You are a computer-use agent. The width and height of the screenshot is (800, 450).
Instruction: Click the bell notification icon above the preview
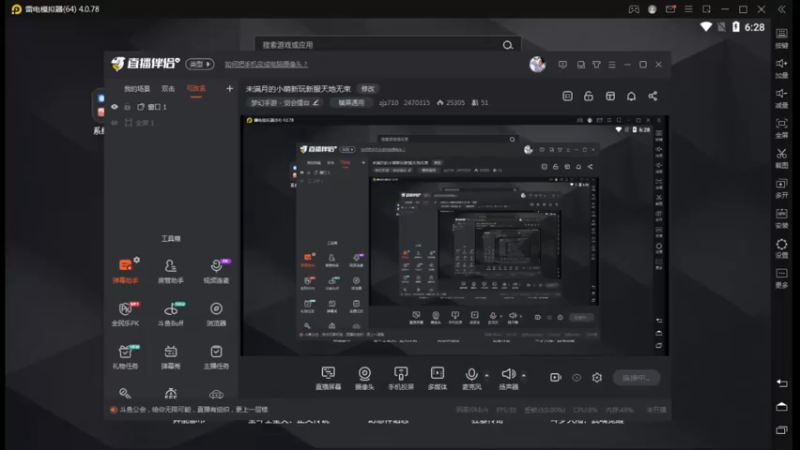631,96
